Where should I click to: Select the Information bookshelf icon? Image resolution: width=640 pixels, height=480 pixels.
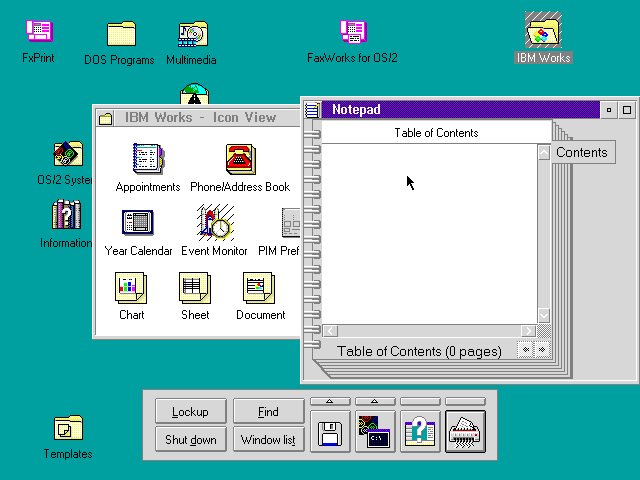(67, 214)
